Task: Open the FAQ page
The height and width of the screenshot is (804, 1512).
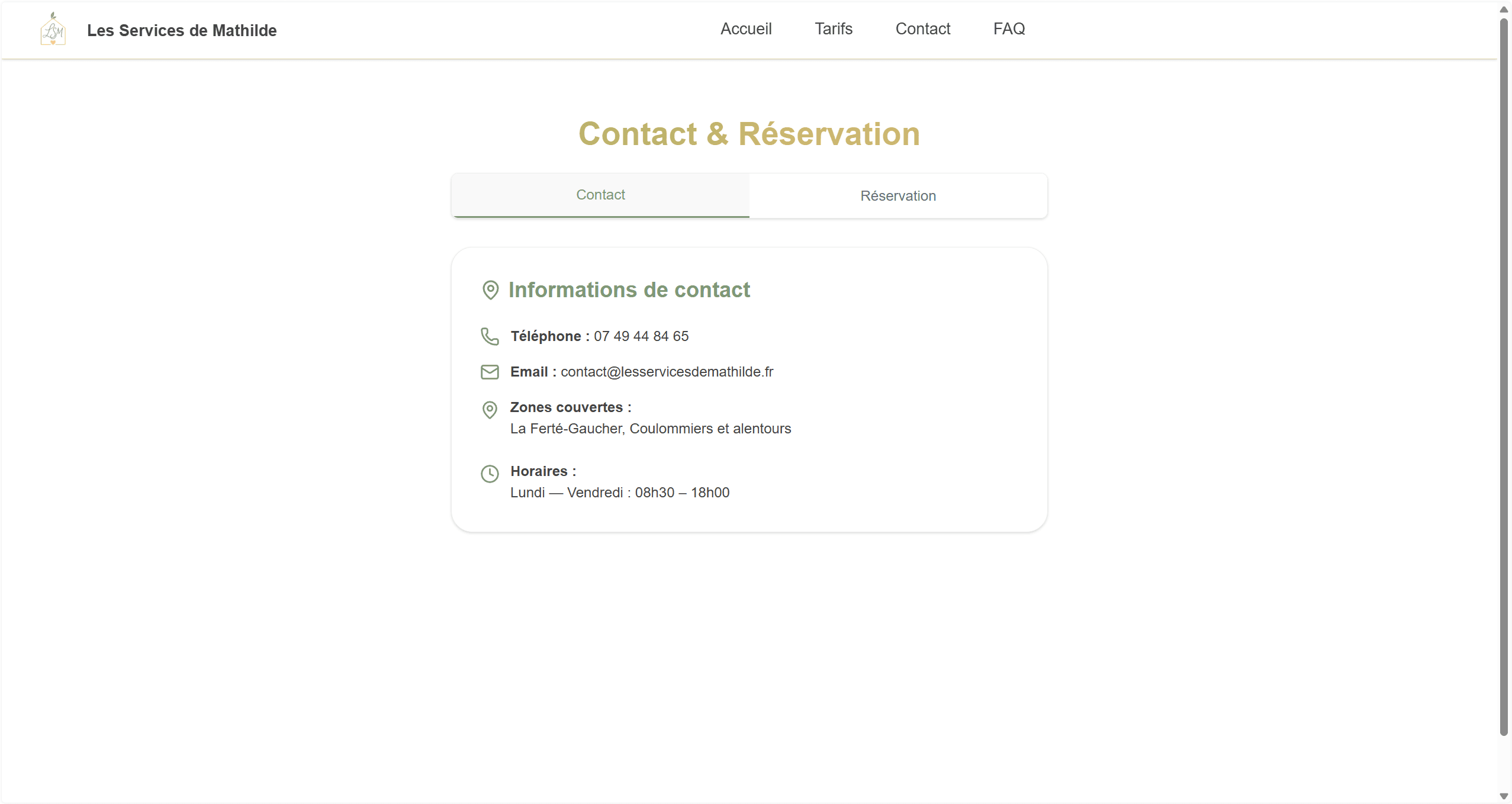Action: tap(1009, 29)
